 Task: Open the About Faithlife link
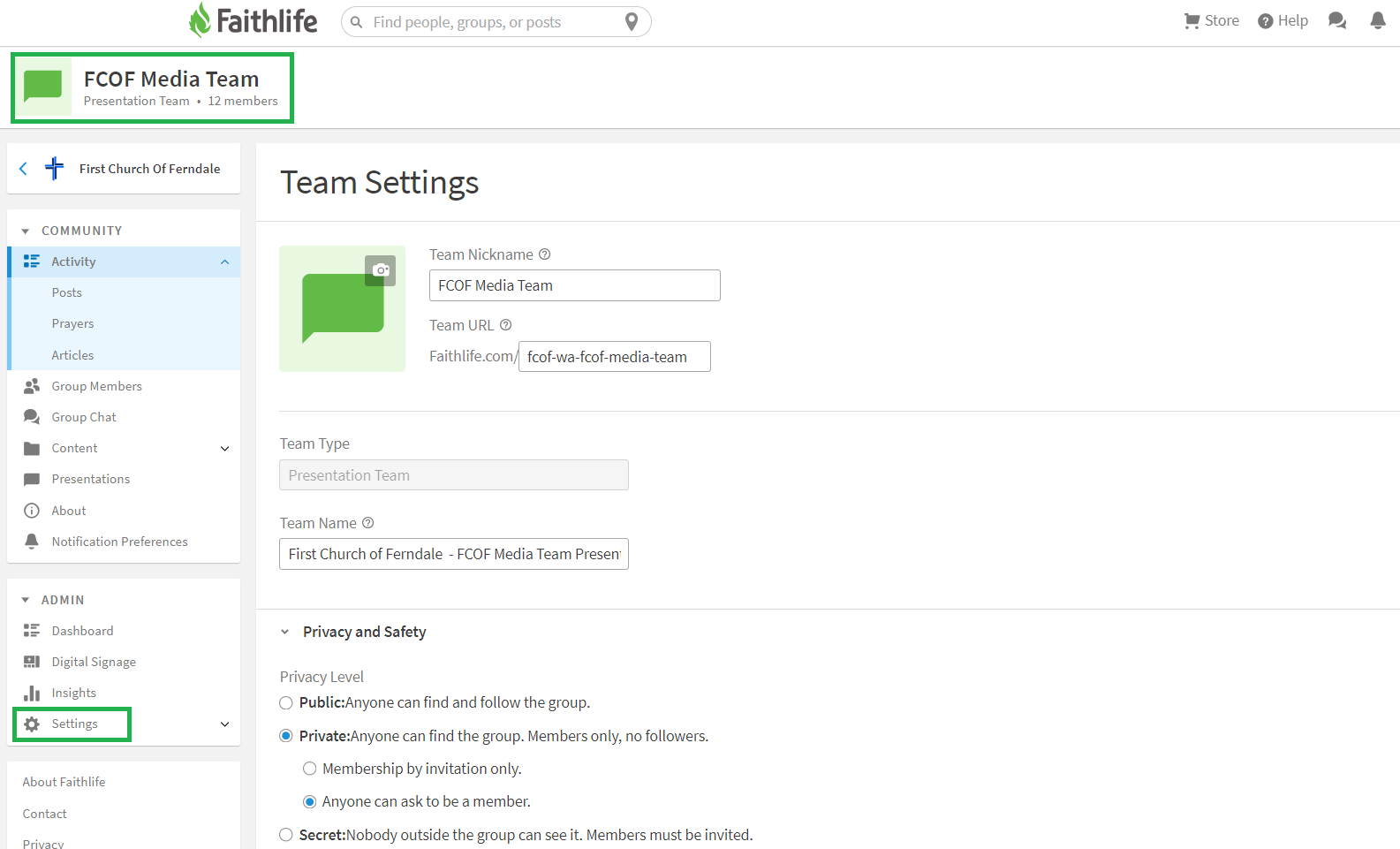pyautogui.click(x=64, y=782)
